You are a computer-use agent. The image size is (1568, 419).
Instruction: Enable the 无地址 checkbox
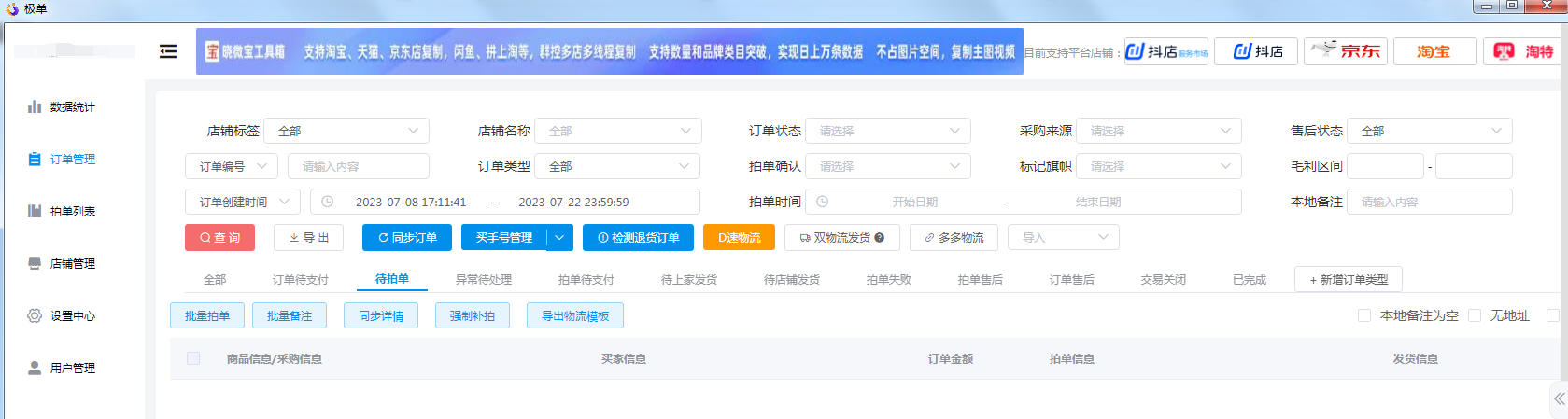pos(1475,315)
